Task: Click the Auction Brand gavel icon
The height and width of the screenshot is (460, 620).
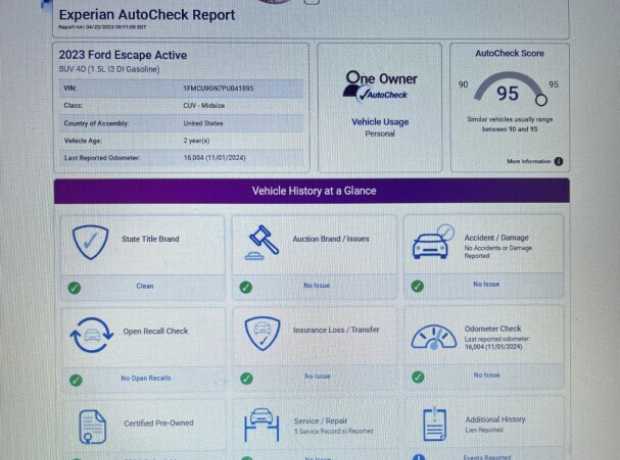Action: (262, 242)
